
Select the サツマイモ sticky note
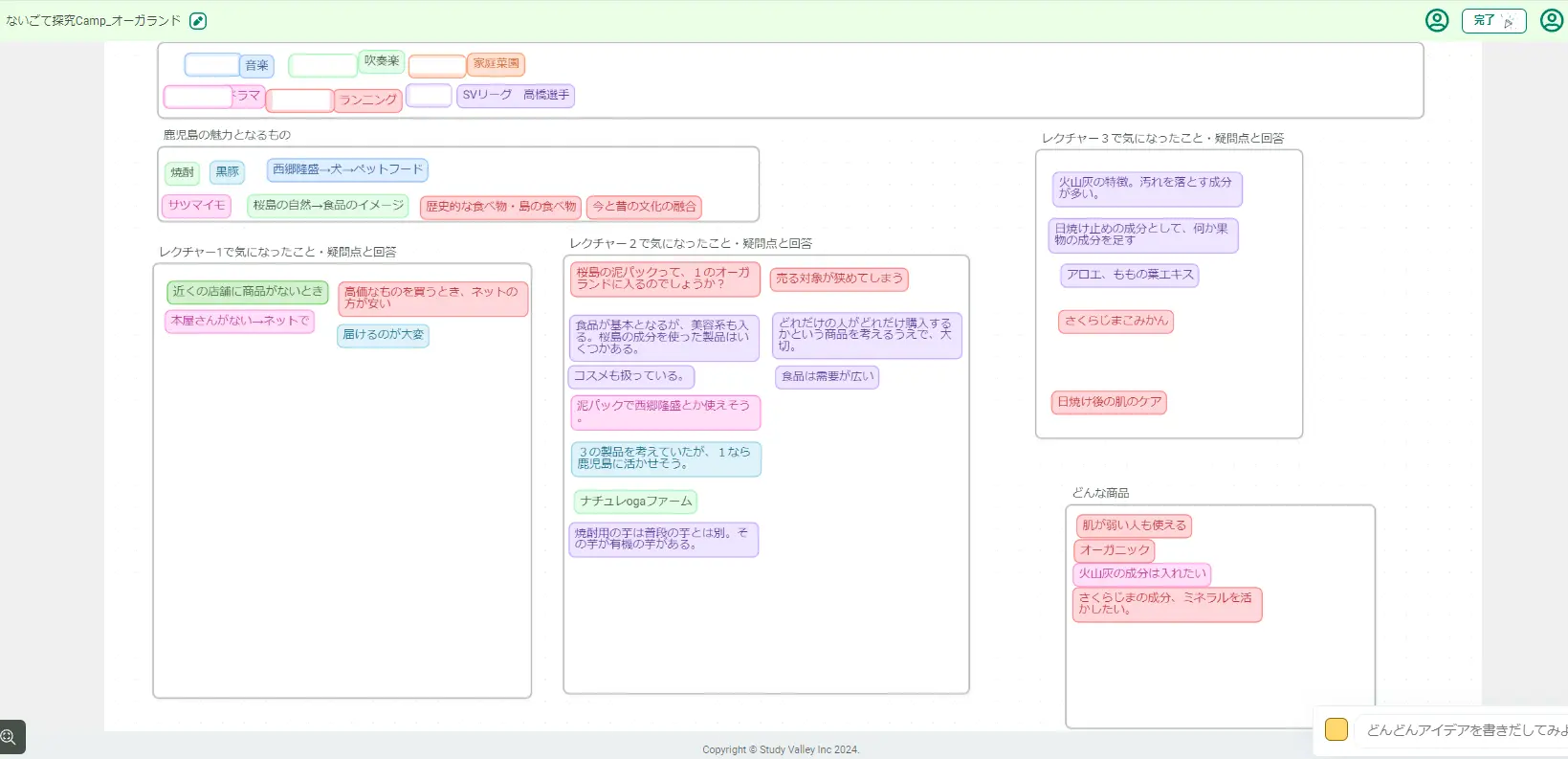(x=197, y=206)
